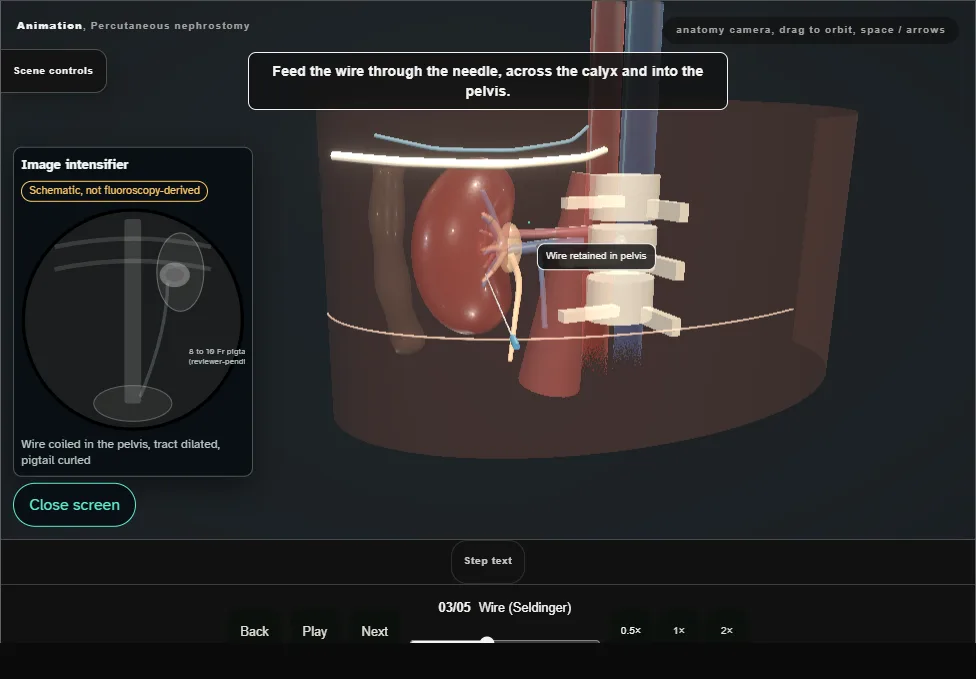The image size is (976, 679).
Task: Click the 'Wire retained in pelvis' label
Action: coord(596,256)
